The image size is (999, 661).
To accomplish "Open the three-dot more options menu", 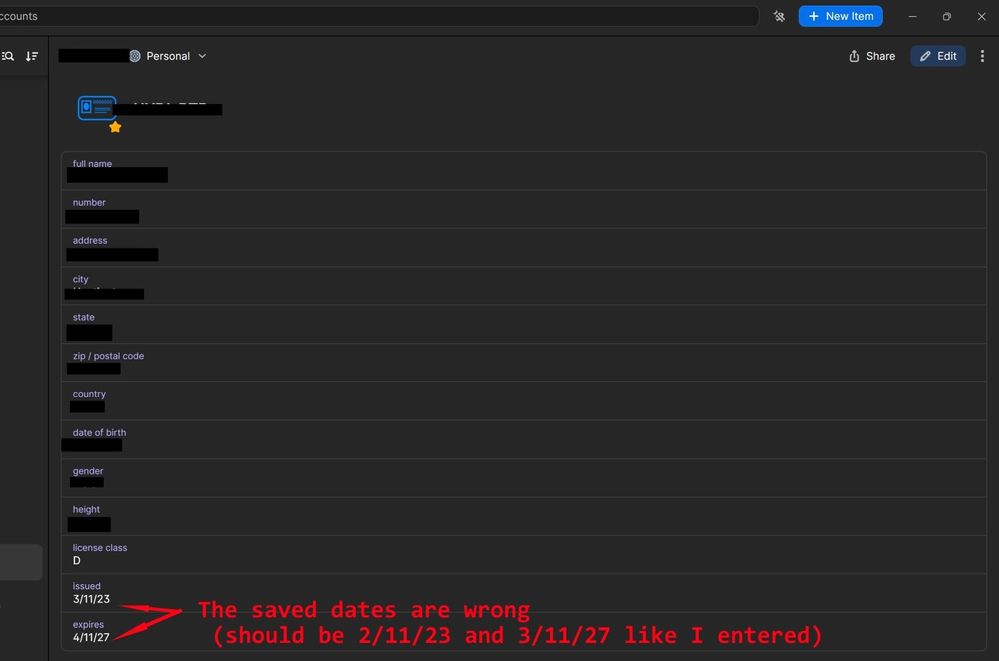I will (x=982, y=56).
